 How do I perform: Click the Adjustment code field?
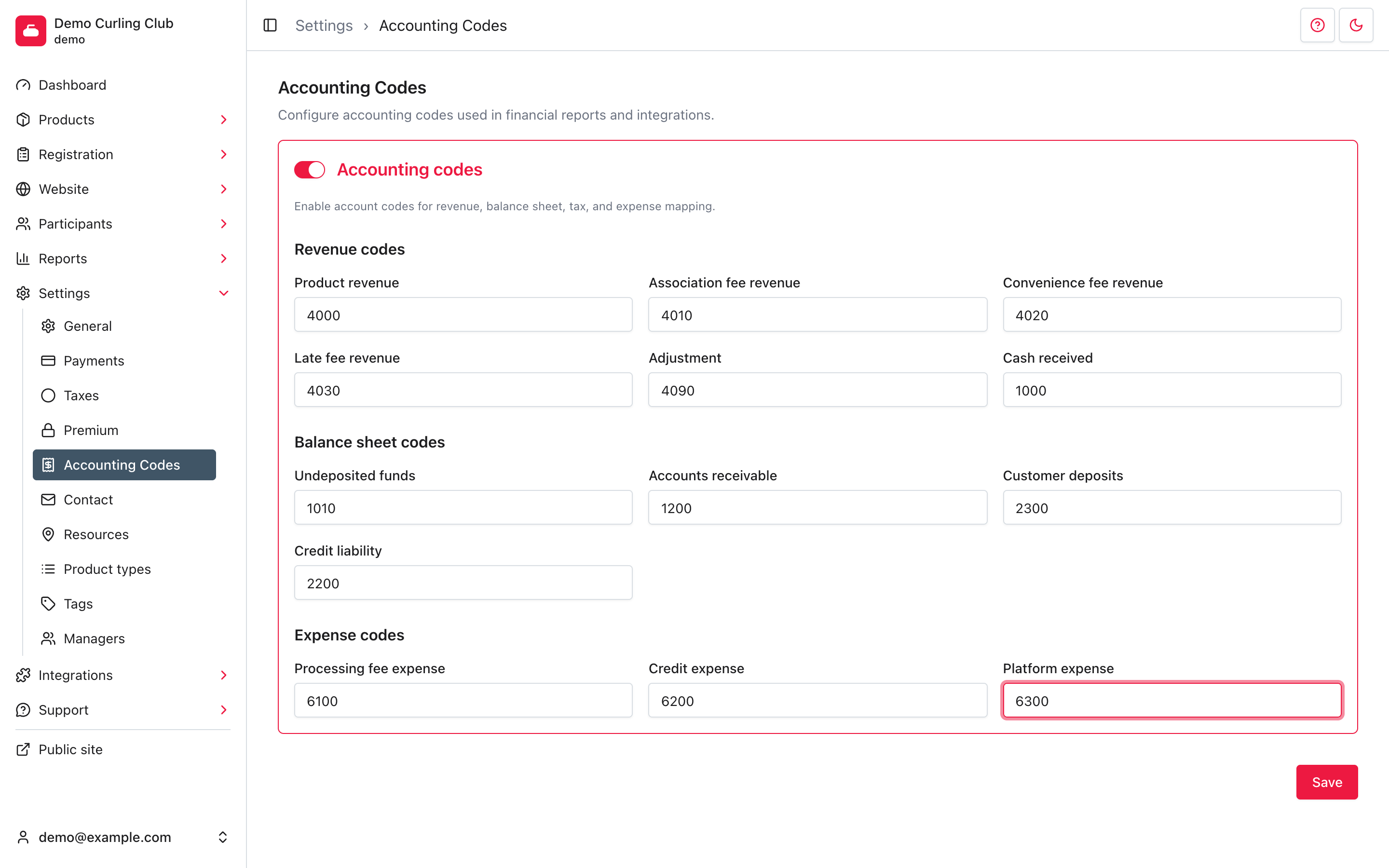click(x=817, y=390)
